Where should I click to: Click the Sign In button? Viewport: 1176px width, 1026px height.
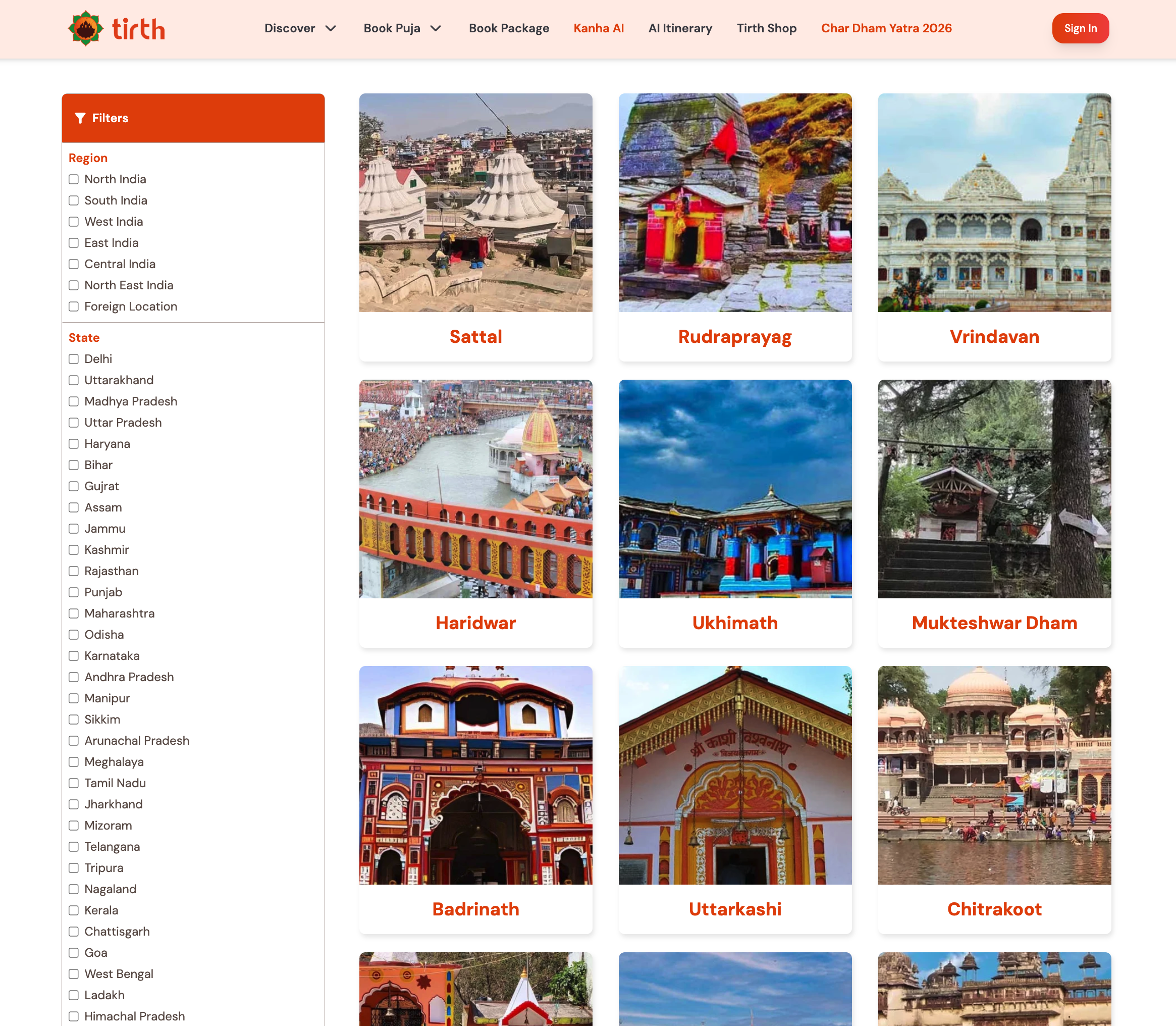point(1080,28)
